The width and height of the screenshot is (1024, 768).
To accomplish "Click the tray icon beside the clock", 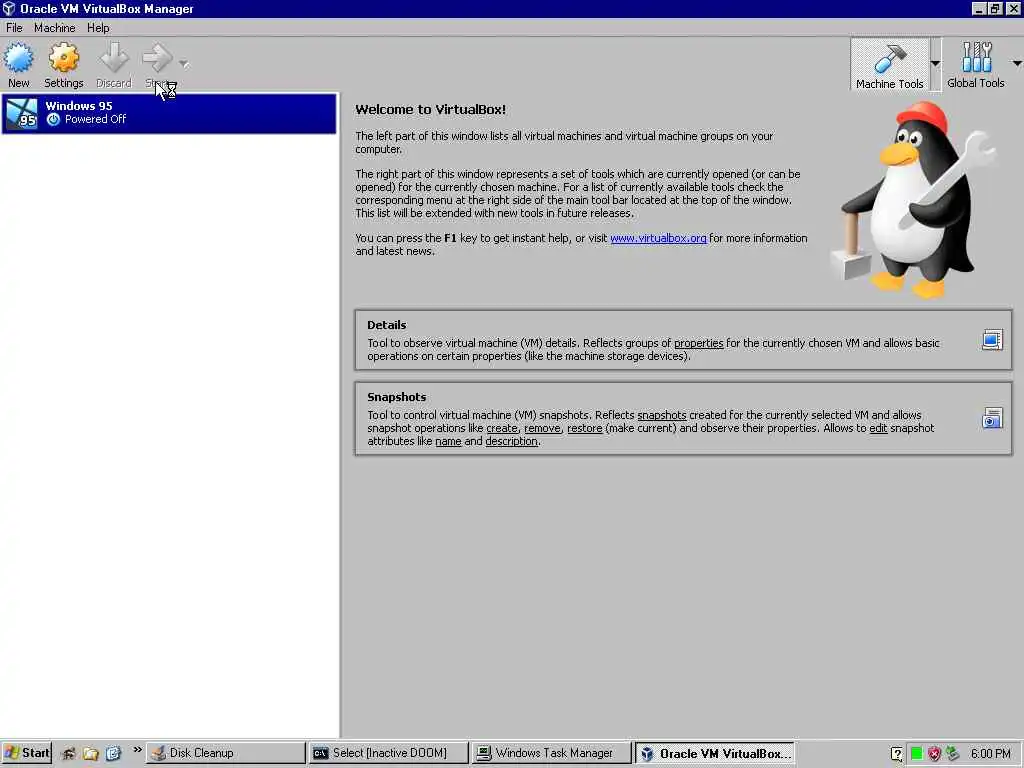I will pyautogui.click(x=953, y=754).
